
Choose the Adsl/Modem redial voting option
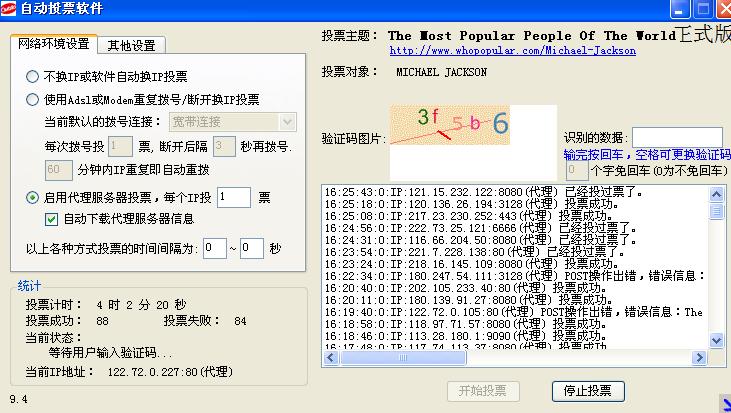coord(33,99)
